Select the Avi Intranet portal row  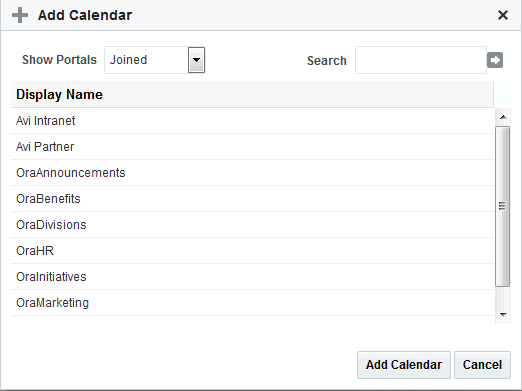(252, 121)
